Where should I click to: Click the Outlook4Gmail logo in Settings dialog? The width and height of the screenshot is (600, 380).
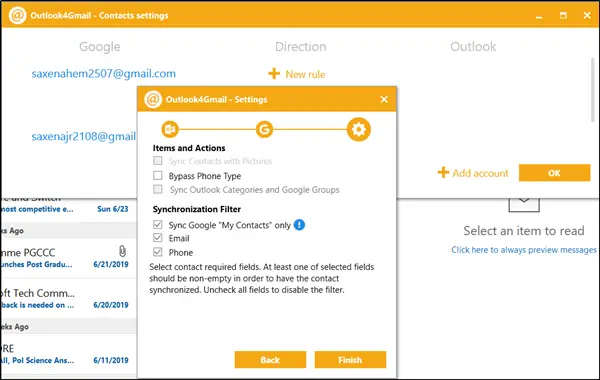click(x=153, y=99)
